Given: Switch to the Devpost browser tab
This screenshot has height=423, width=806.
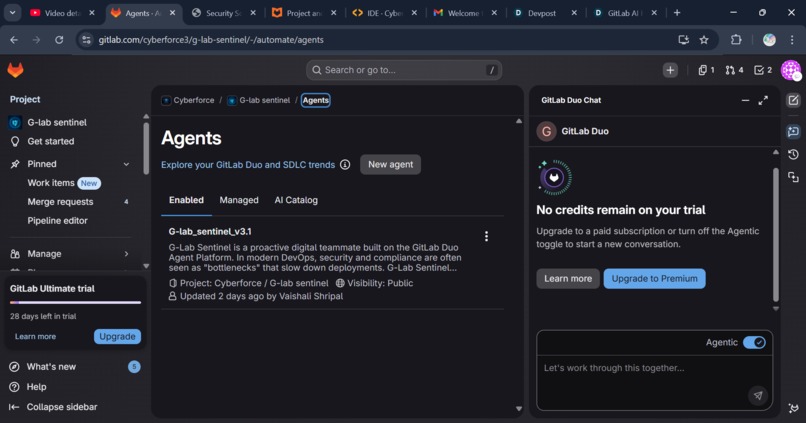Looking at the screenshot, I should pyautogui.click(x=545, y=13).
